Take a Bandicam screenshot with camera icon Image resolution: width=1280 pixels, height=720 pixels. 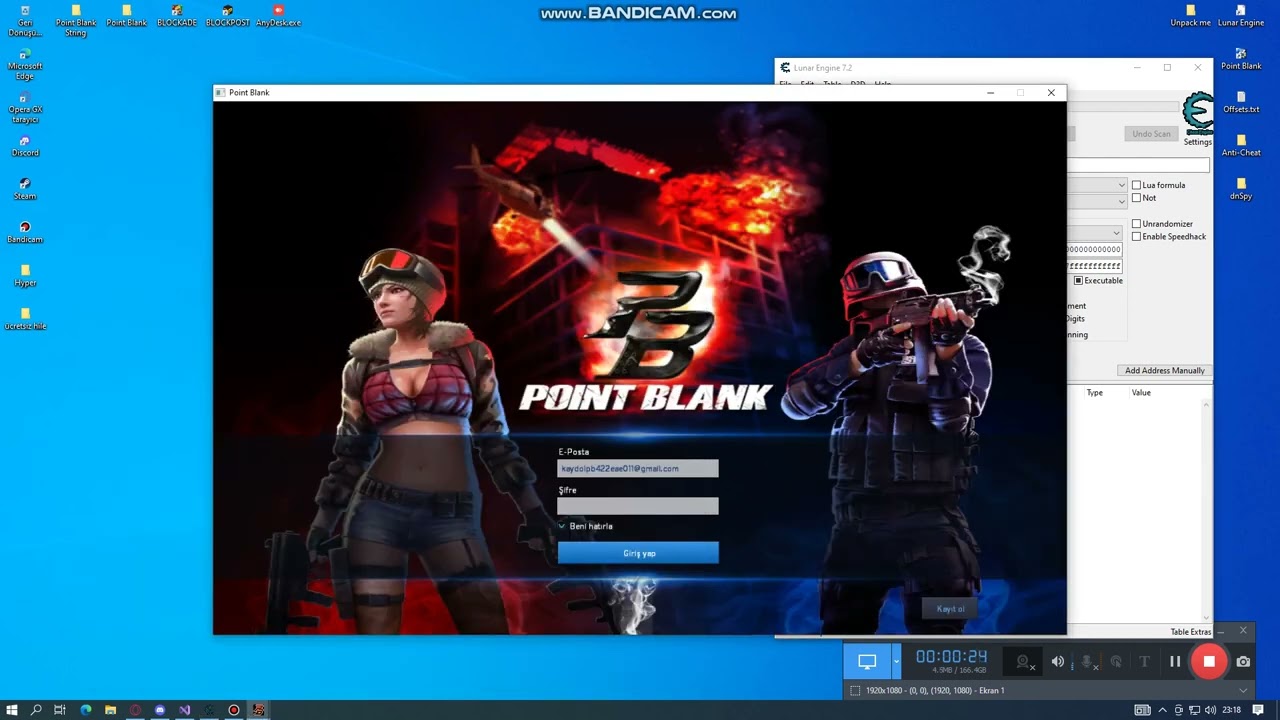1243,661
